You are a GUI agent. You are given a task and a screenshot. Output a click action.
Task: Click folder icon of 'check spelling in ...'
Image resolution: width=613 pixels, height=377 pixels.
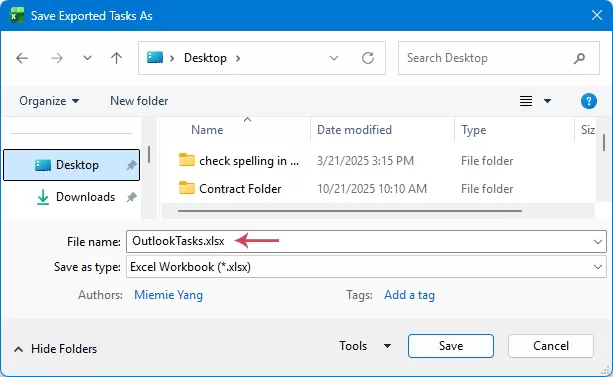coord(186,160)
